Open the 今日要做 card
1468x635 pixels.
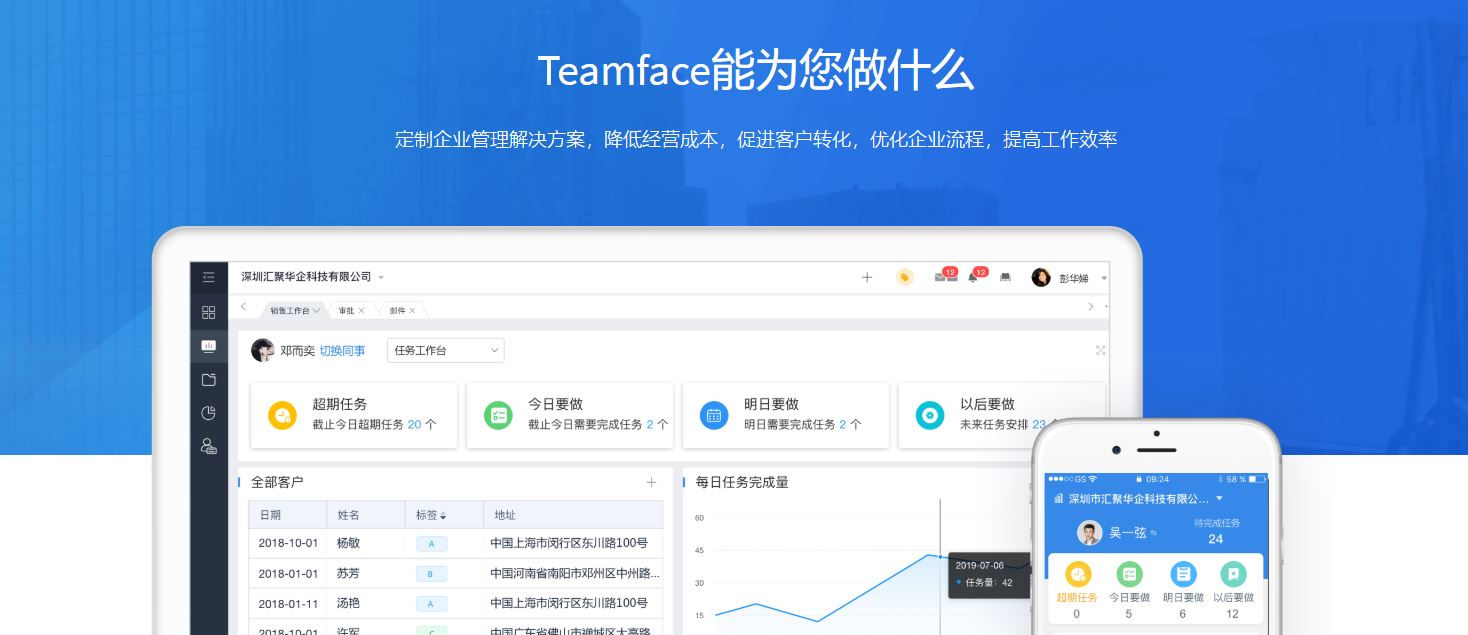point(570,415)
